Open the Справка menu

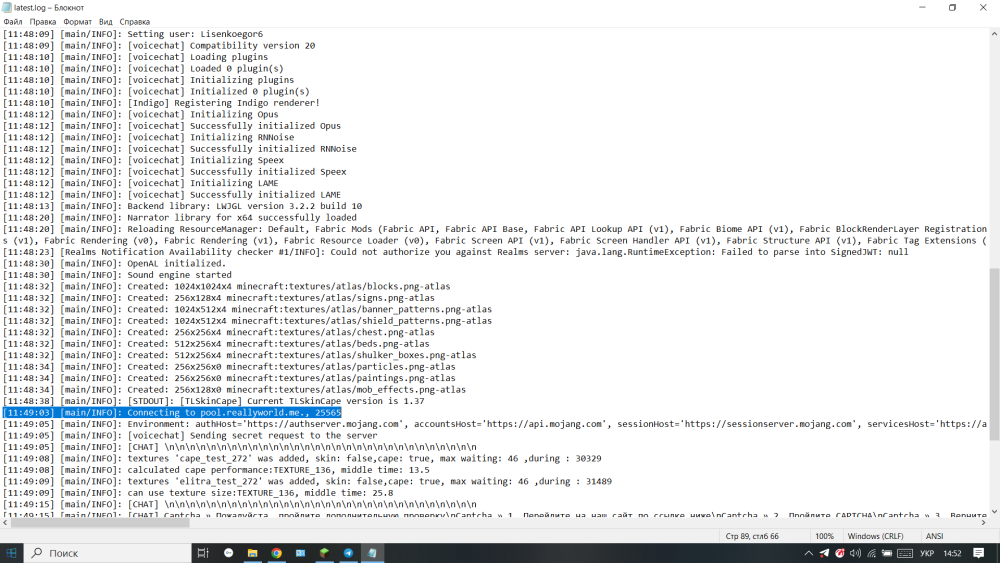click(135, 22)
